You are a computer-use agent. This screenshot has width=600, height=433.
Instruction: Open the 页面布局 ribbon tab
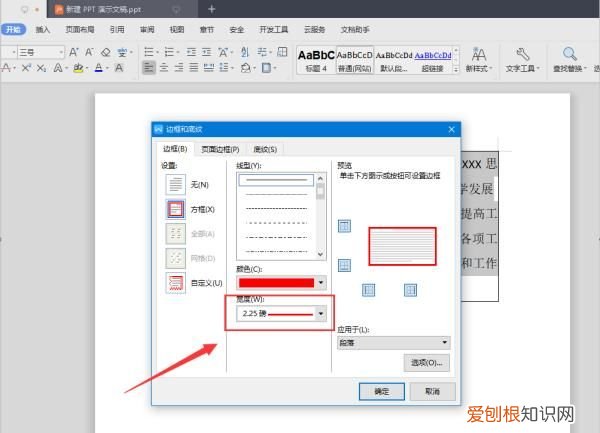pos(80,29)
